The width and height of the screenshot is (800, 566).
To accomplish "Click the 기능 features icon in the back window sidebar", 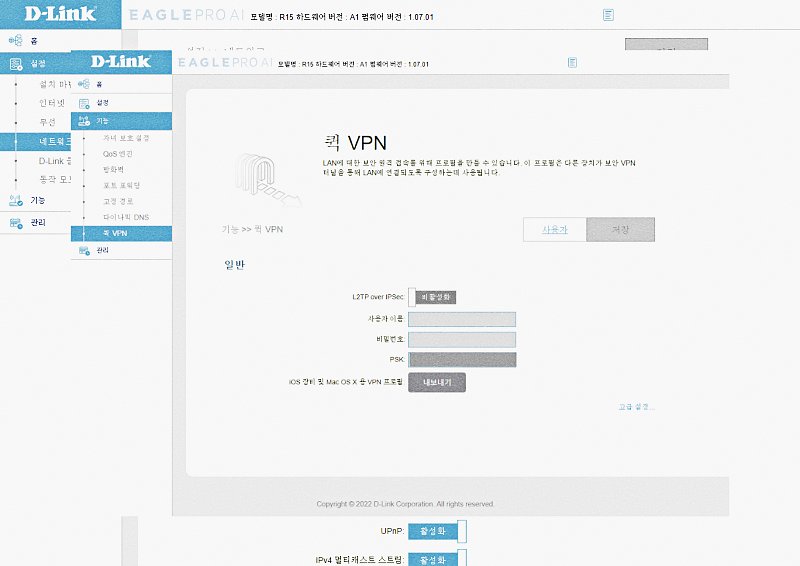I will coord(16,200).
